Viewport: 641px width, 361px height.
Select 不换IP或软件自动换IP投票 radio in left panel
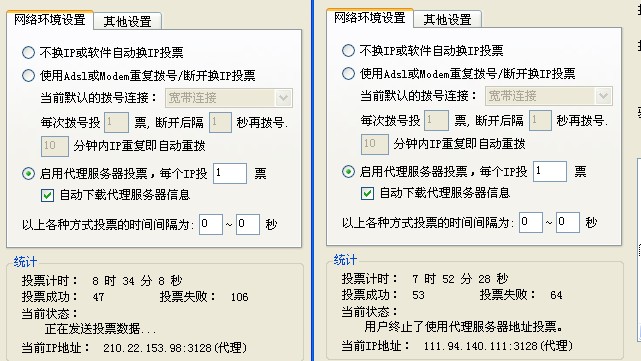[x=28, y=52]
